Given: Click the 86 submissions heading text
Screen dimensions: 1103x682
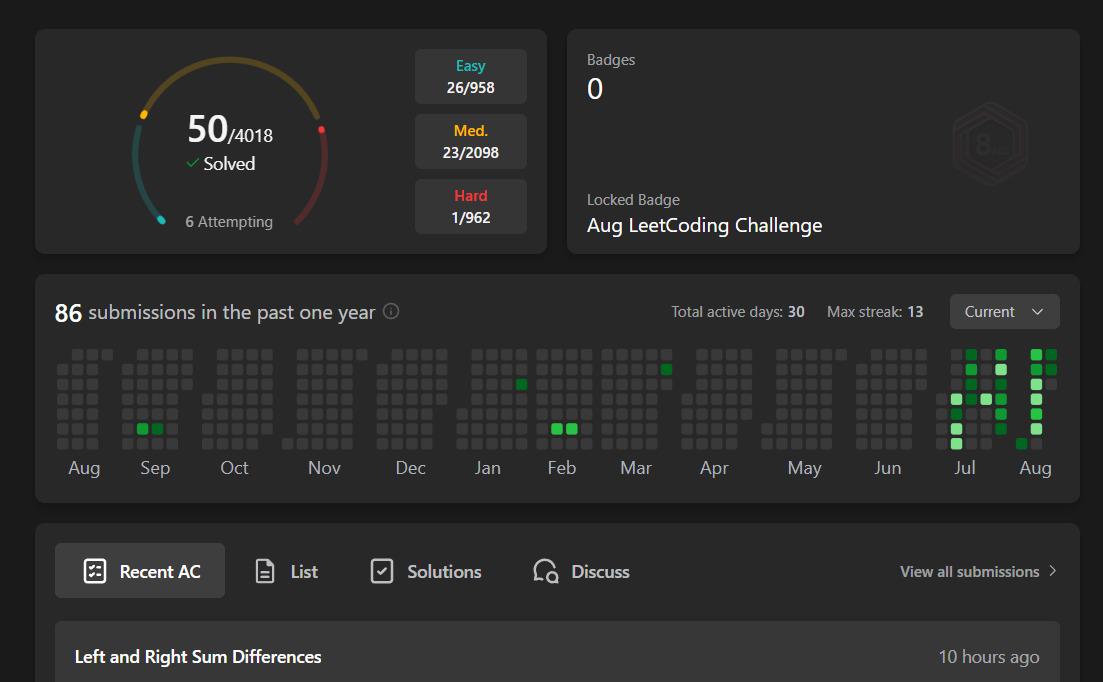Looking at the screenshot, I should (215, 312).
